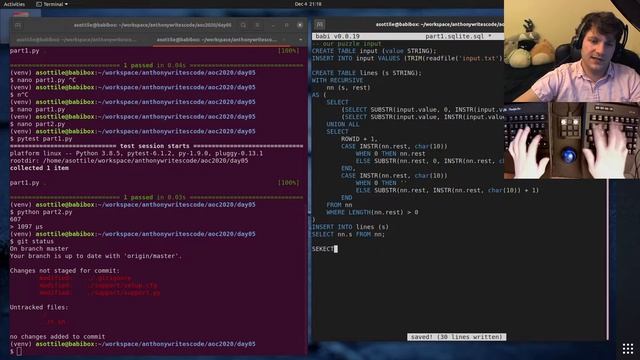The width and height of the screenshot is (640, 360).
Task: Click 'INSERT INTO input VALUES' line
Action: click(x=408, y=58)
